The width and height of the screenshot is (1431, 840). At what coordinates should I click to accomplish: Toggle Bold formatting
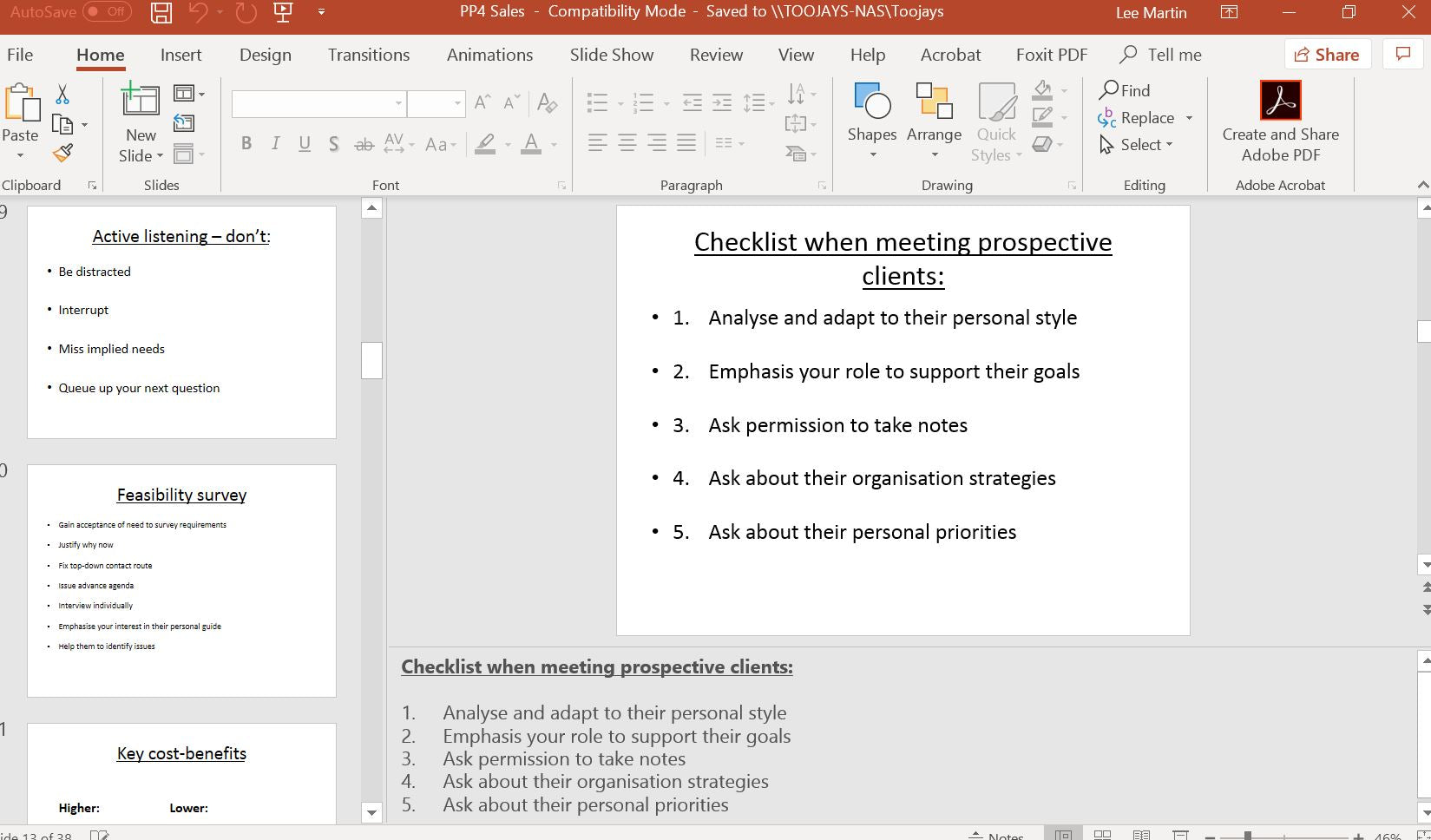246,144
